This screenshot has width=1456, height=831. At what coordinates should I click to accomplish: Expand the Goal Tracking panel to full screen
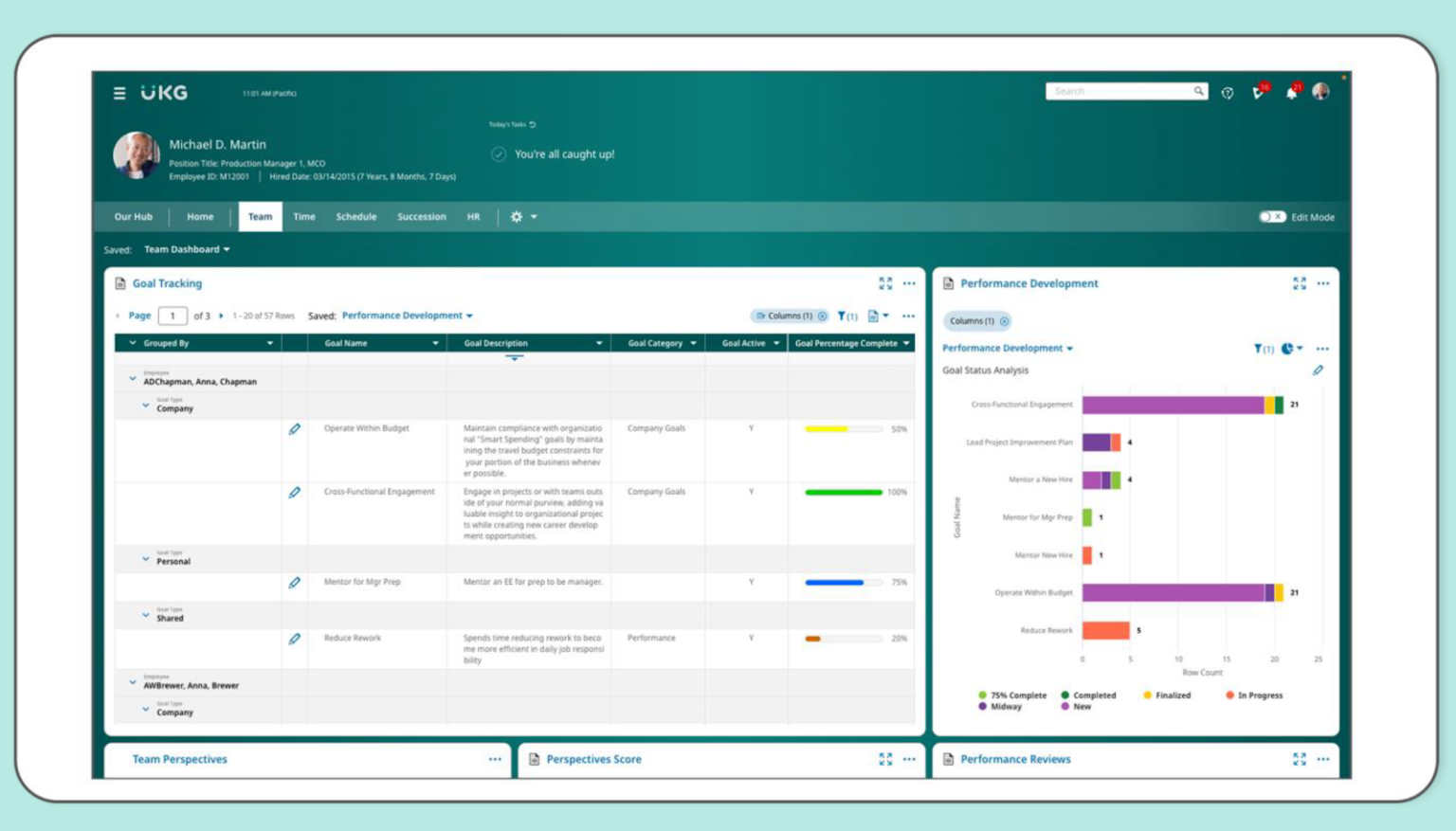[887, 283]
